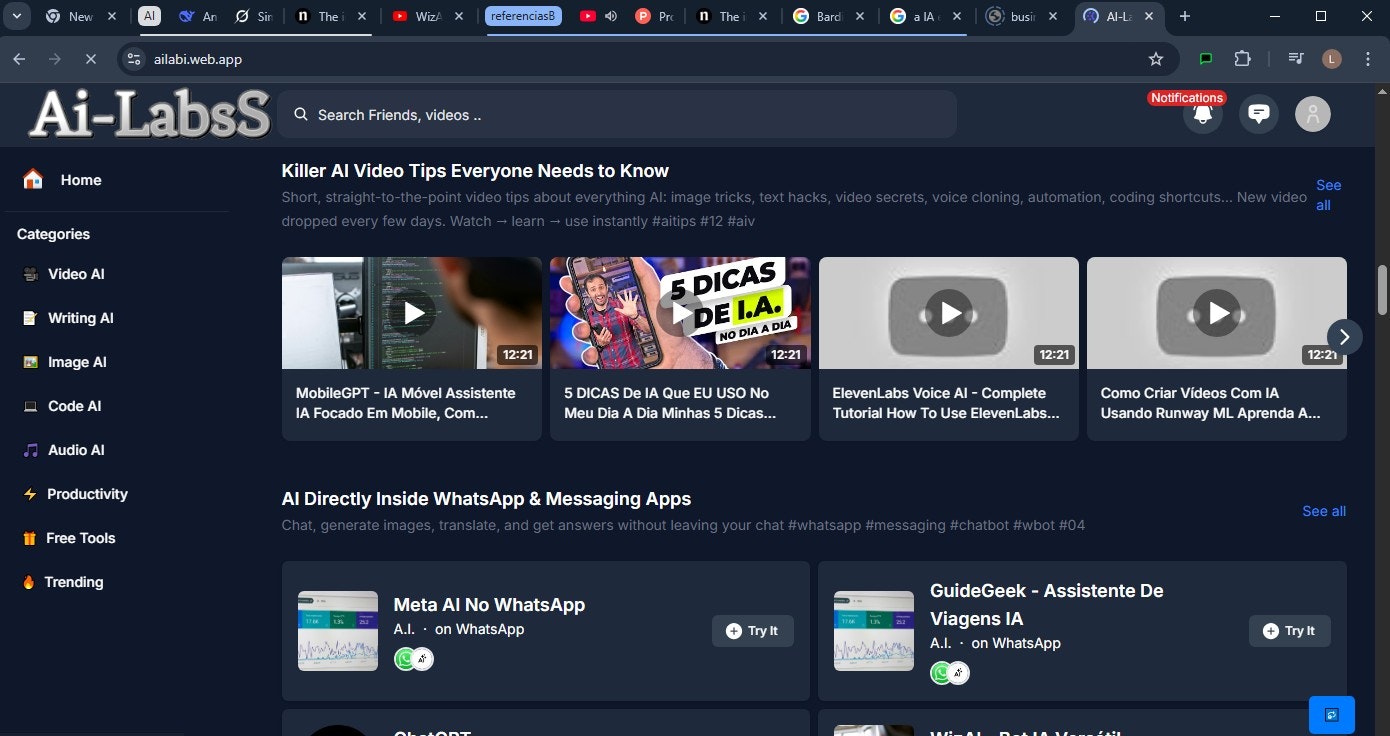This screenshot has width=1390, height=736.
Task: Go back to the previous page
Action: tap(19, 59)
